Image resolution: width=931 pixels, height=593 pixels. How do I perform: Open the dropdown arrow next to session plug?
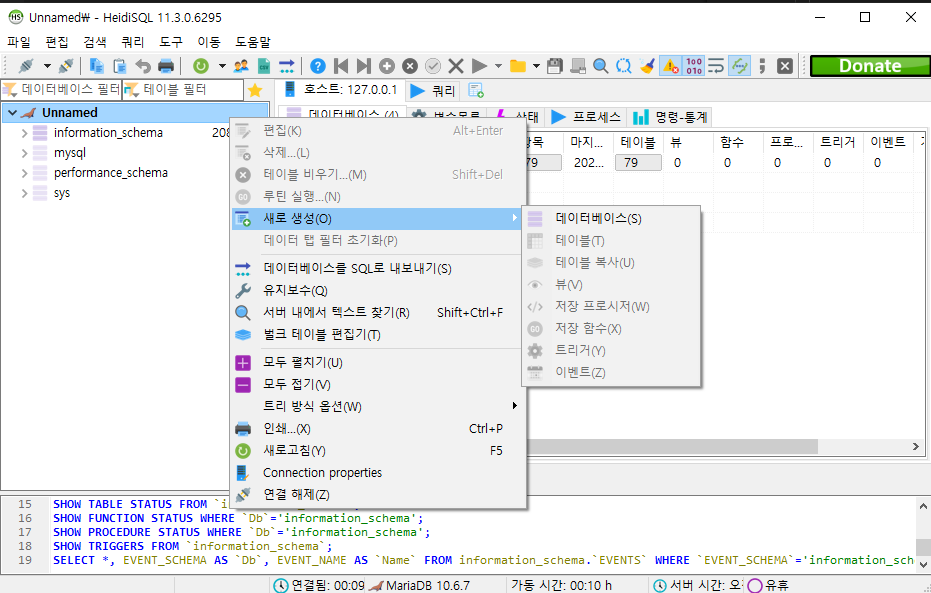click(47, 66)
